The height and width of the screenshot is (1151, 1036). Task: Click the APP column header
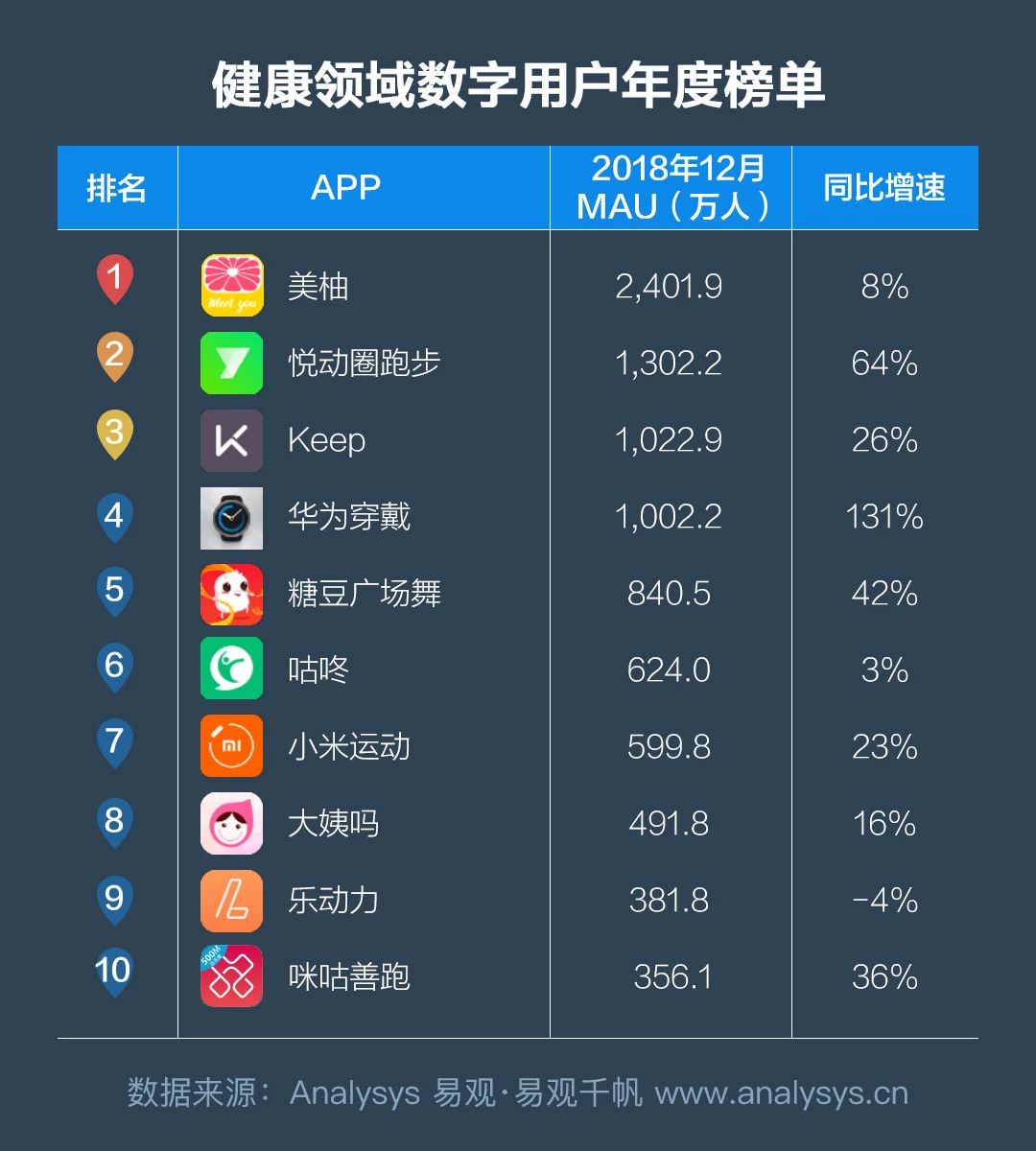pos(345,188)
